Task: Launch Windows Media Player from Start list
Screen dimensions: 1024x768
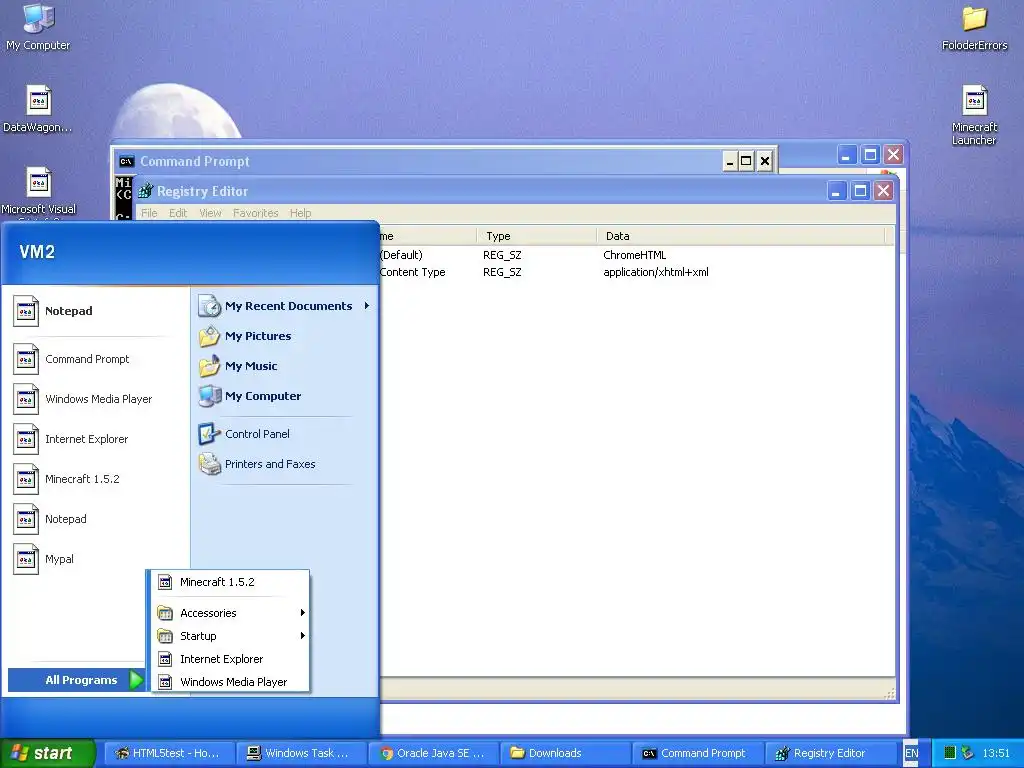Action: tap(98, 399)
